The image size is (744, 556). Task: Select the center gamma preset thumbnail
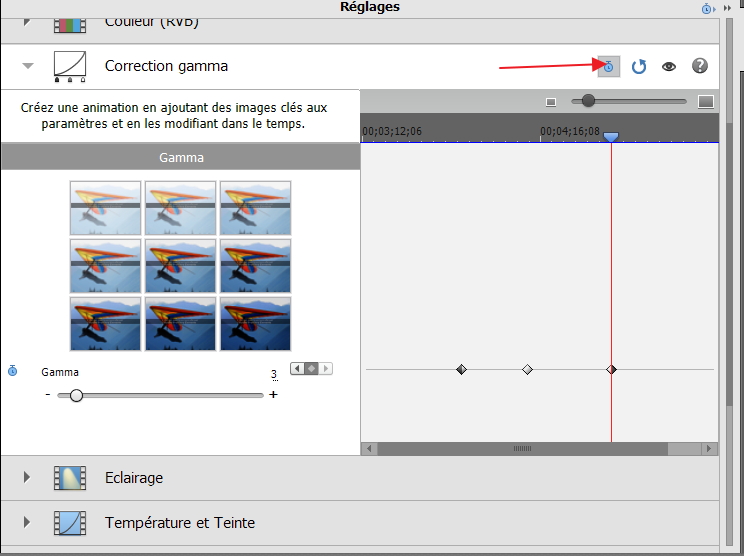[180, 266]
